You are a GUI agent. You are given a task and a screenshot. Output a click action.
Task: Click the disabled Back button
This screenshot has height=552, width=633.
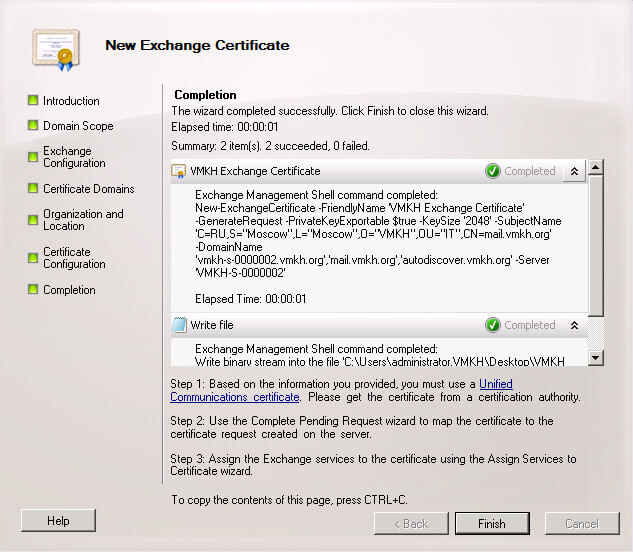click(411, 524)
